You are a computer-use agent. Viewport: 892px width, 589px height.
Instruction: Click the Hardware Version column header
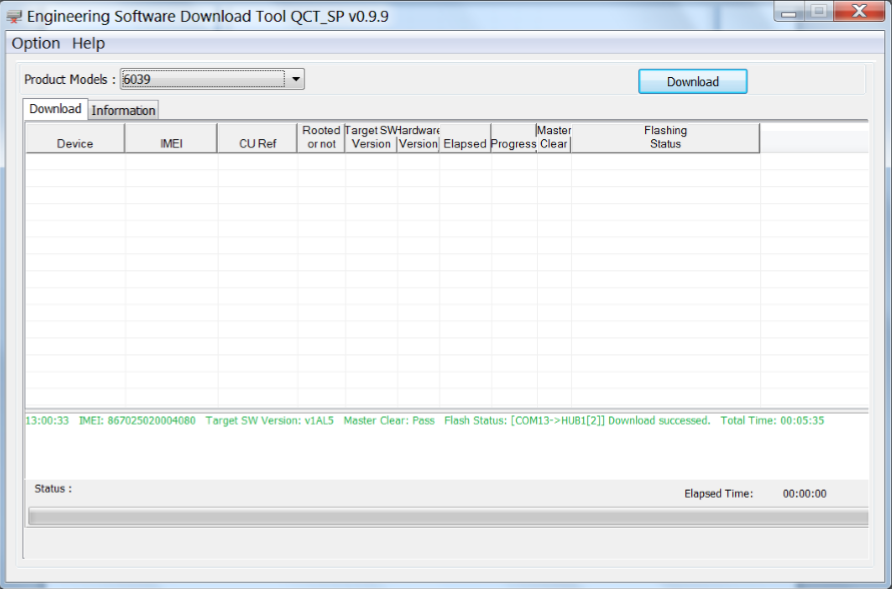click(418, 138)
